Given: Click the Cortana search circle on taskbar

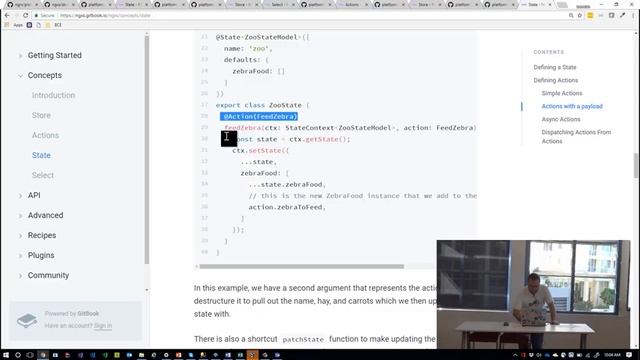Looking at the screenshot, I should pos(18,355).
